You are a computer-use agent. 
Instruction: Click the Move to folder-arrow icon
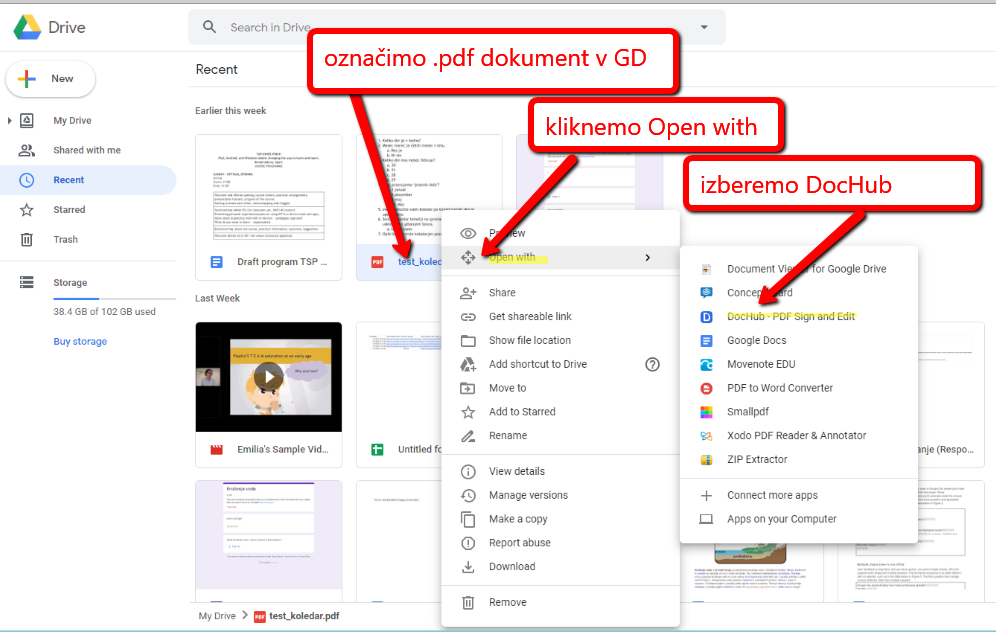(x=468, y=388)
